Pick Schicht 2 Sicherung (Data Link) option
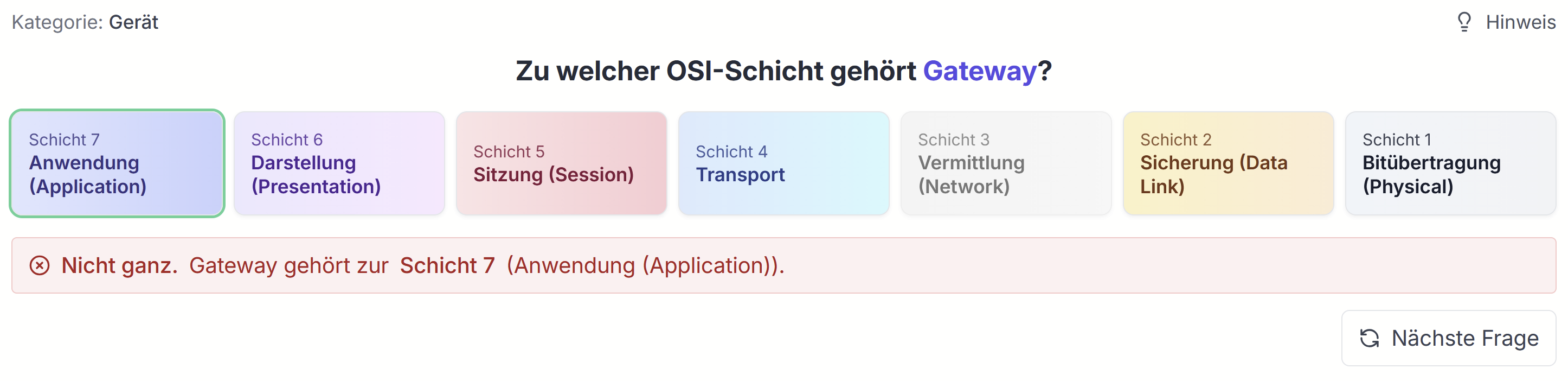The image size is (1568, 381). [1228, 163]
